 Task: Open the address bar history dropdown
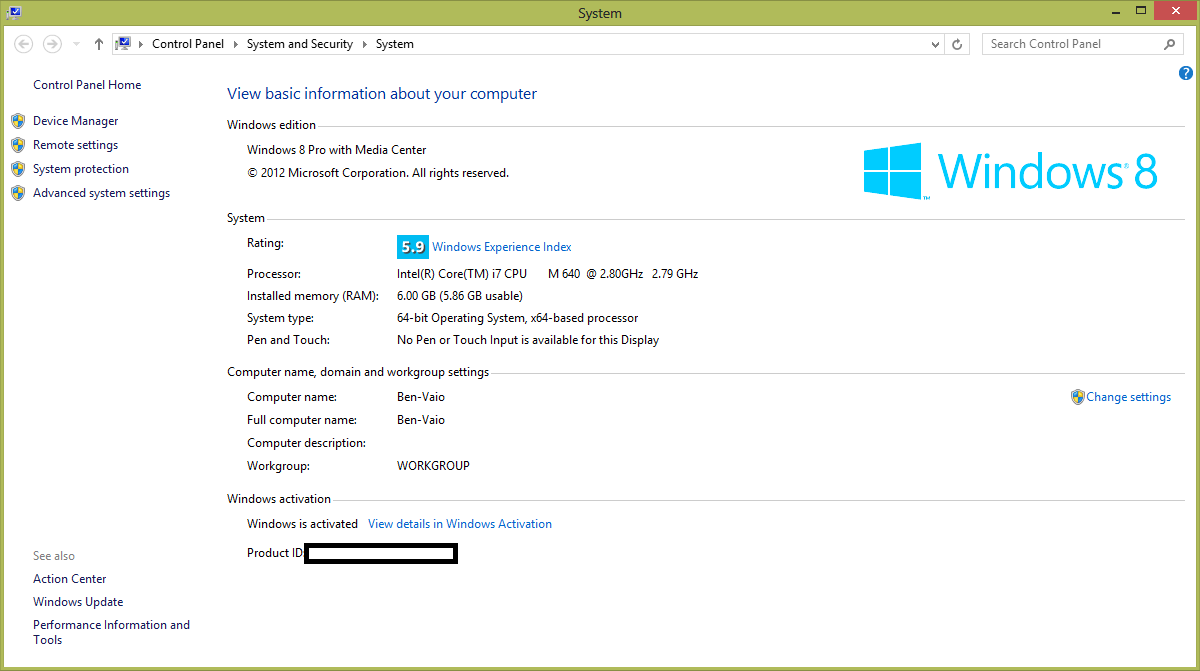pos(934,43)
